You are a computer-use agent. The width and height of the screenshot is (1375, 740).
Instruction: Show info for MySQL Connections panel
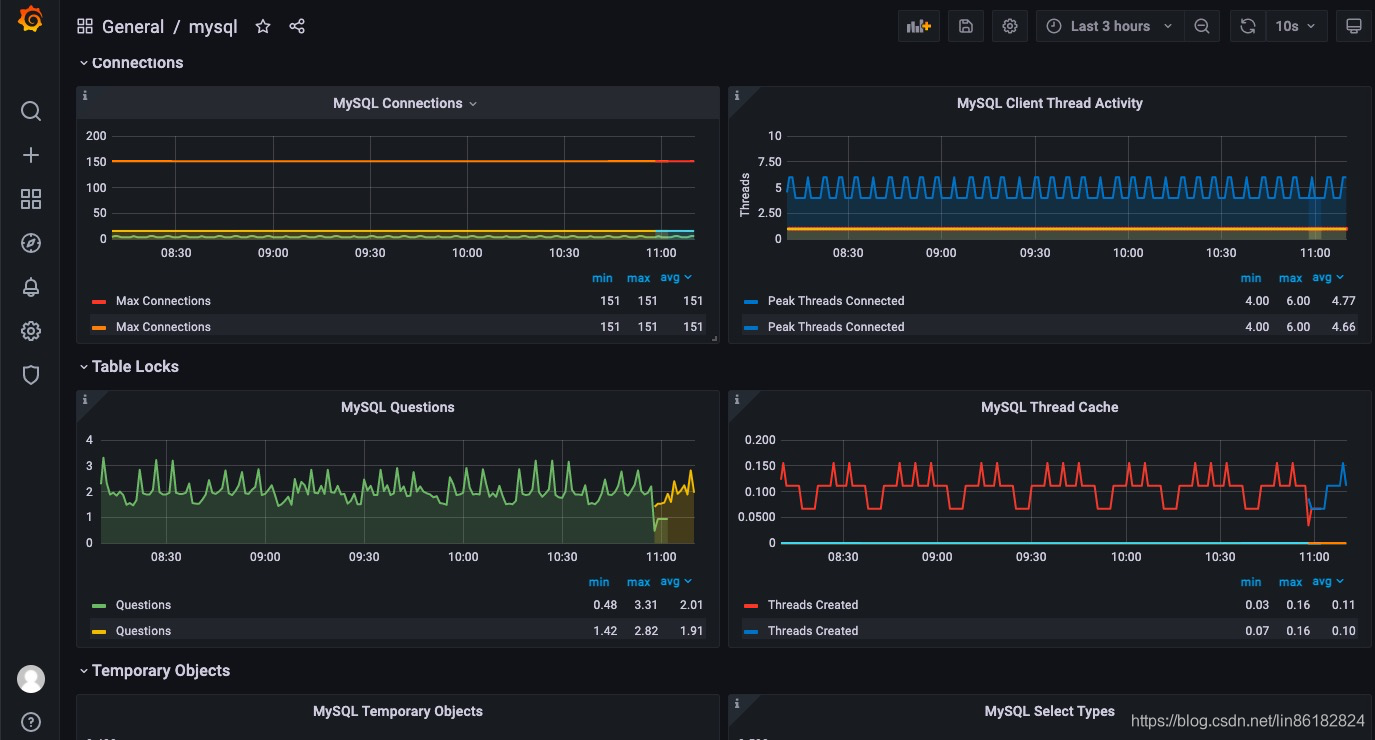(85, 96)
